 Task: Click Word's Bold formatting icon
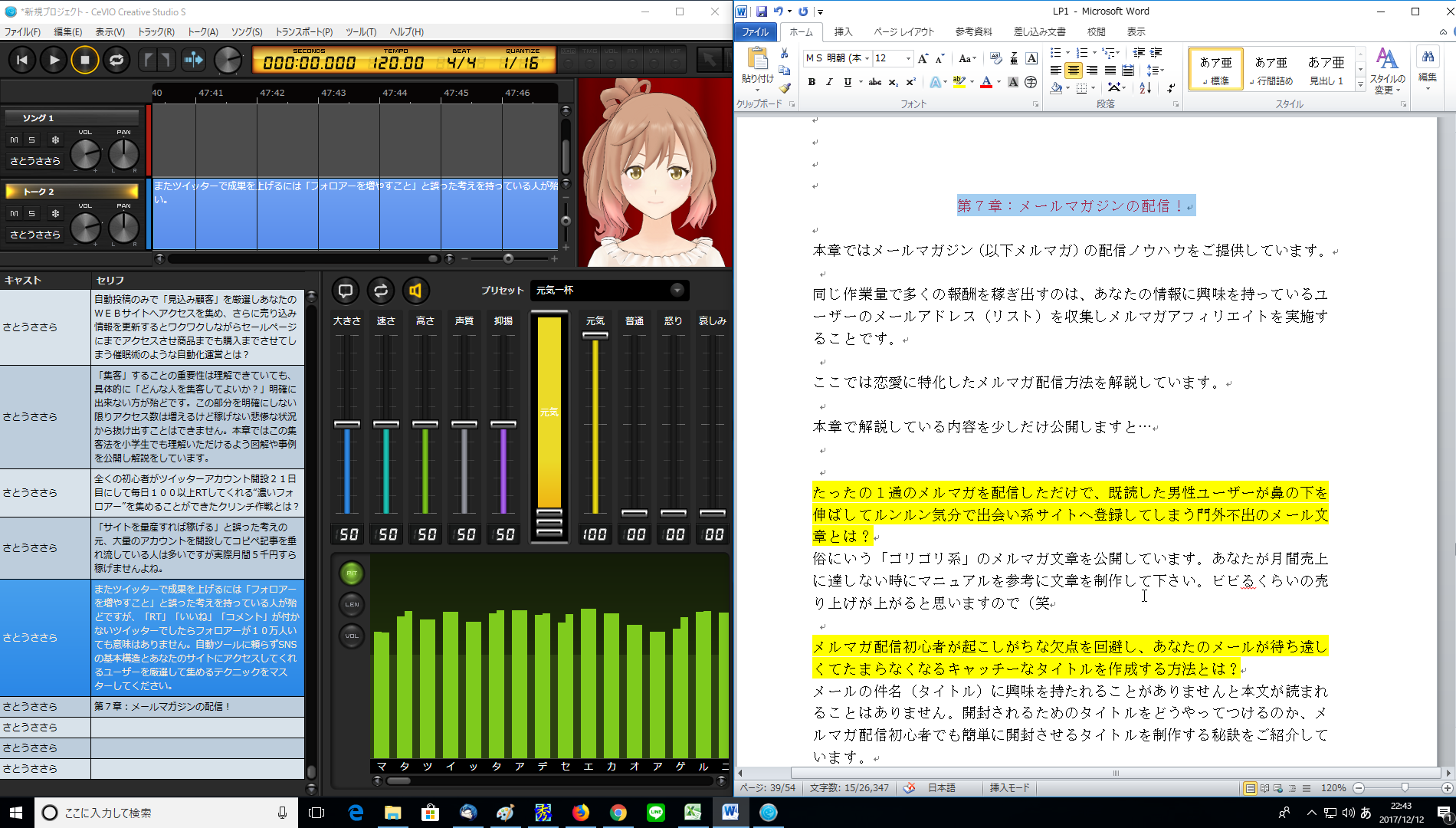812,82
